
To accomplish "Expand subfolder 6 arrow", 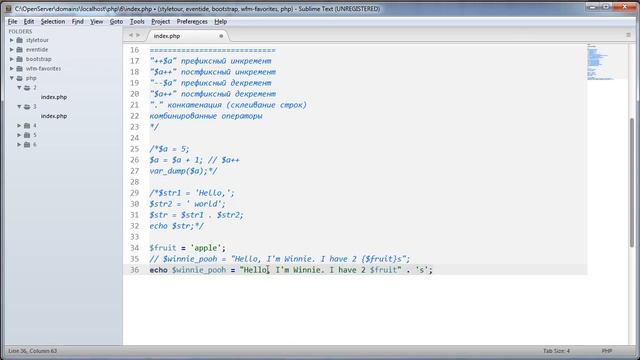I will tap(19, 144).
